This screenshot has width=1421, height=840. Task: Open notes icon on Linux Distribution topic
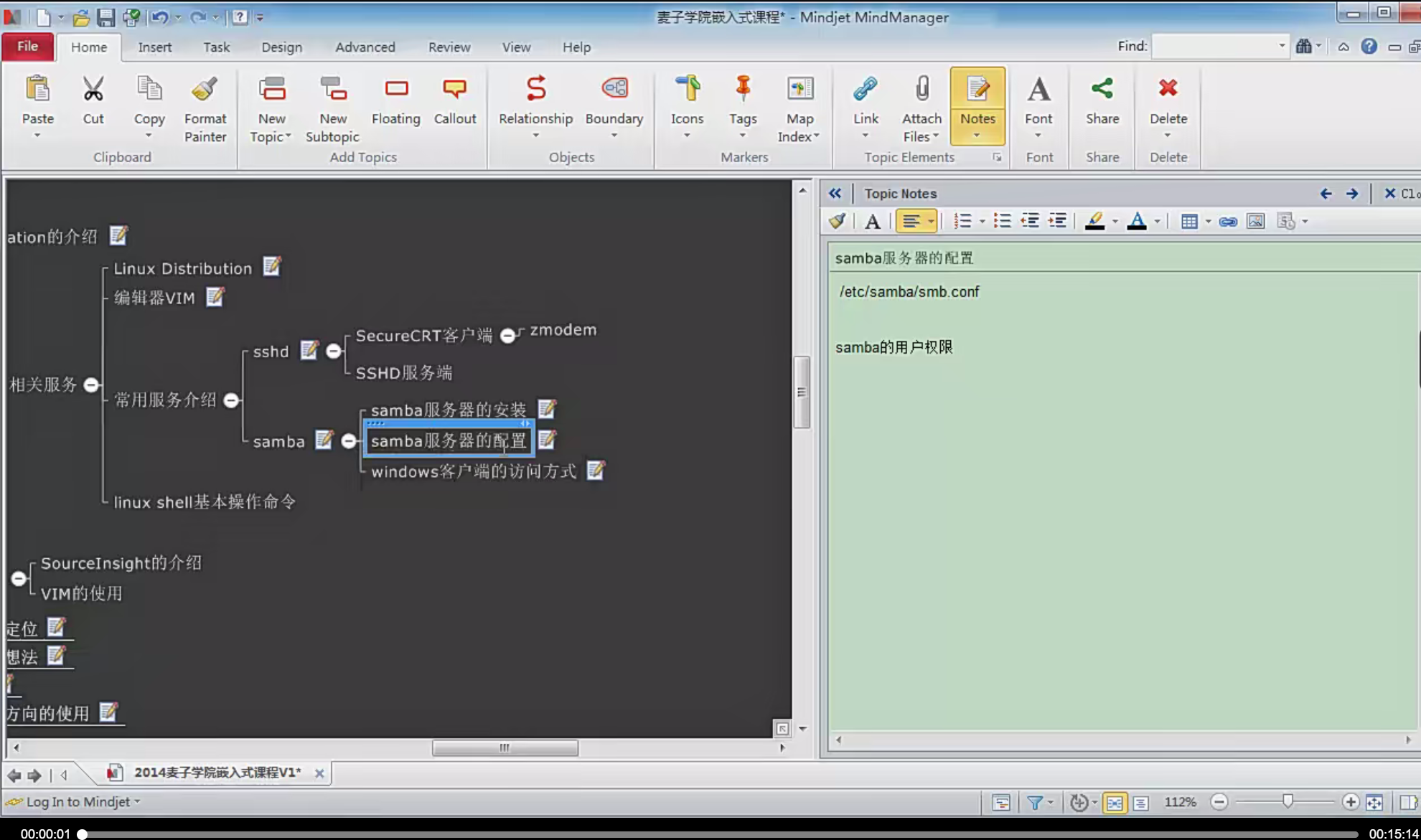272,267
